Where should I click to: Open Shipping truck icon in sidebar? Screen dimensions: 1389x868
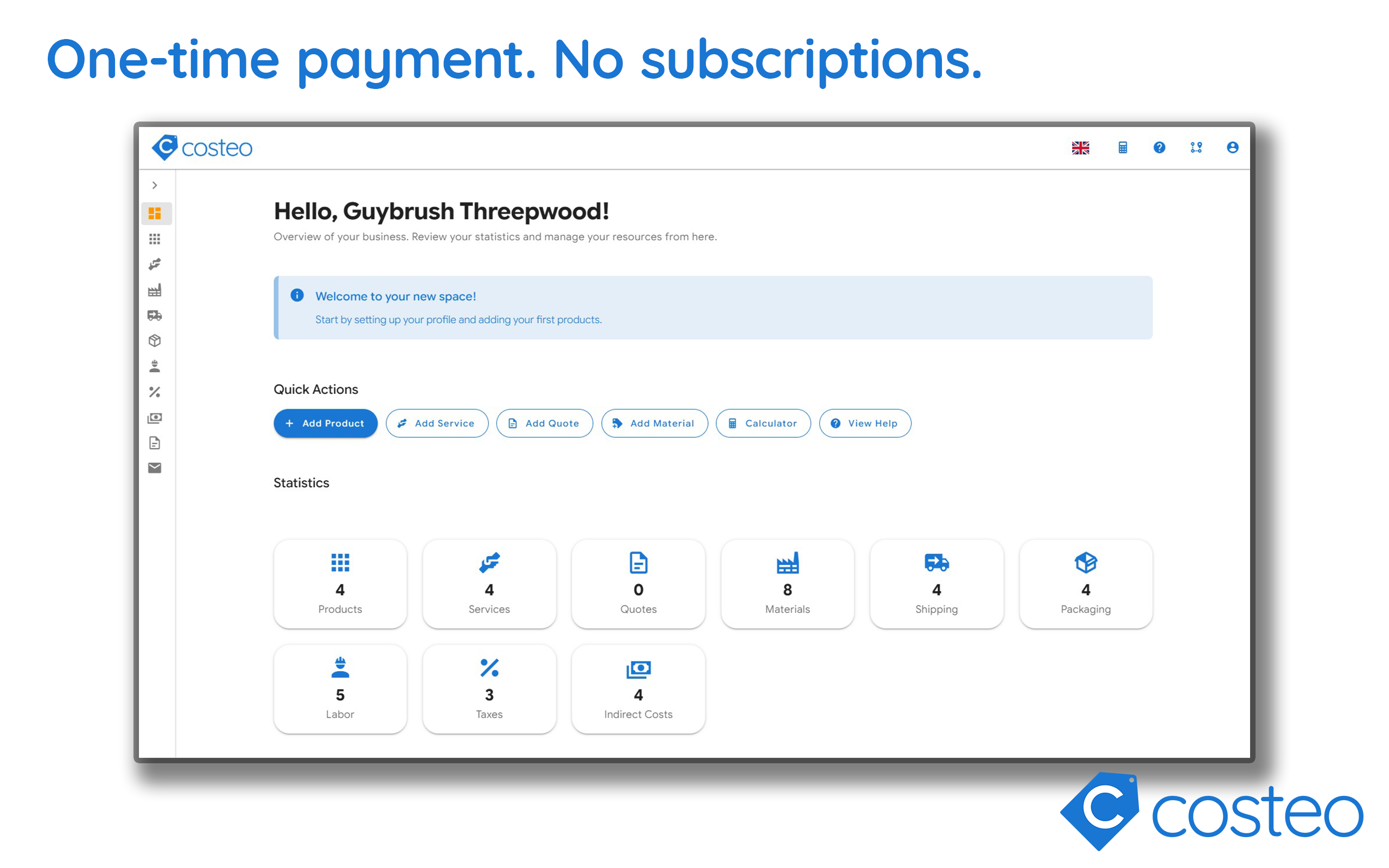click(x=155, y=315)
